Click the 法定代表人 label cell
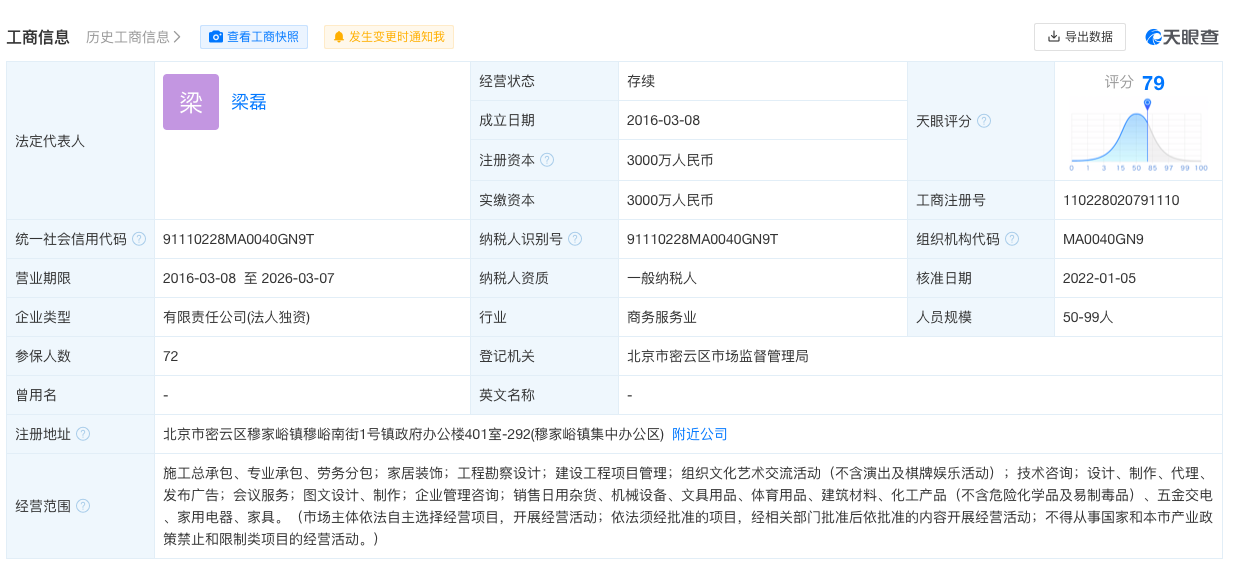The height and width of the screenshot is (571, 1233). pos(81,141)
